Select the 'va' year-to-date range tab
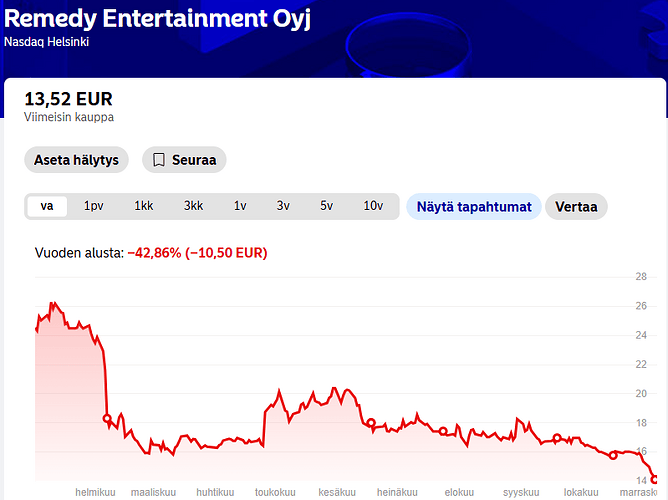 [47, 206]
